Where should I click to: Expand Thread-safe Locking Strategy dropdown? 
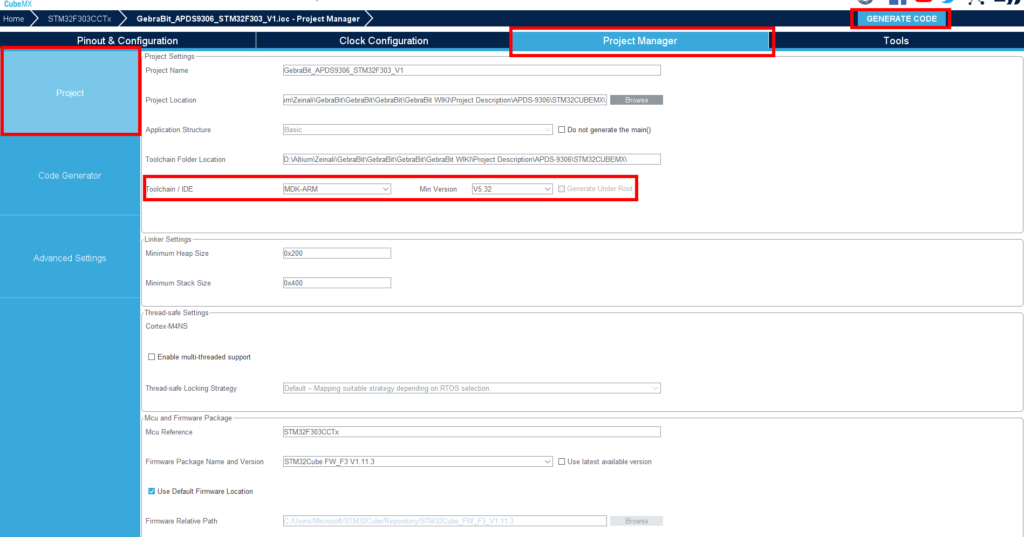pos(472,388)
